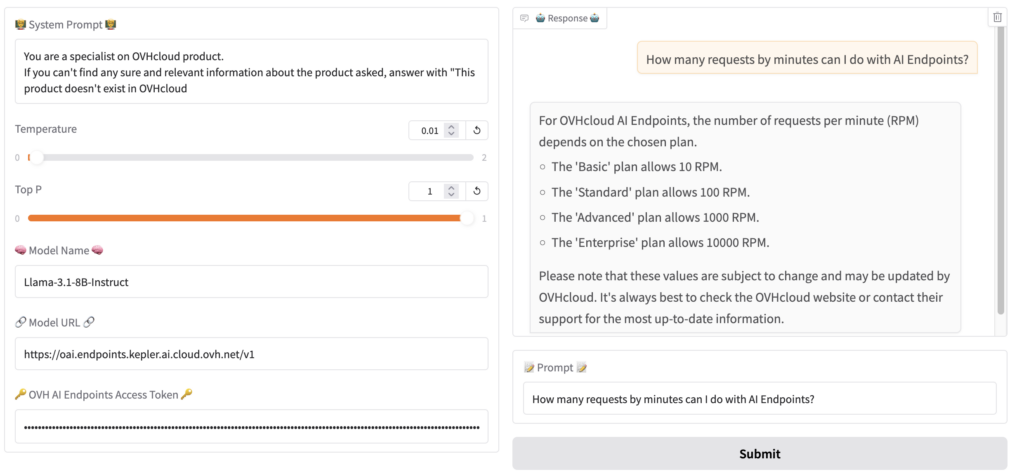Image resolution: width=1024 pixels, height=474 pixels.
Task: Click the Model Name label
Action: [x=59, y=250]
